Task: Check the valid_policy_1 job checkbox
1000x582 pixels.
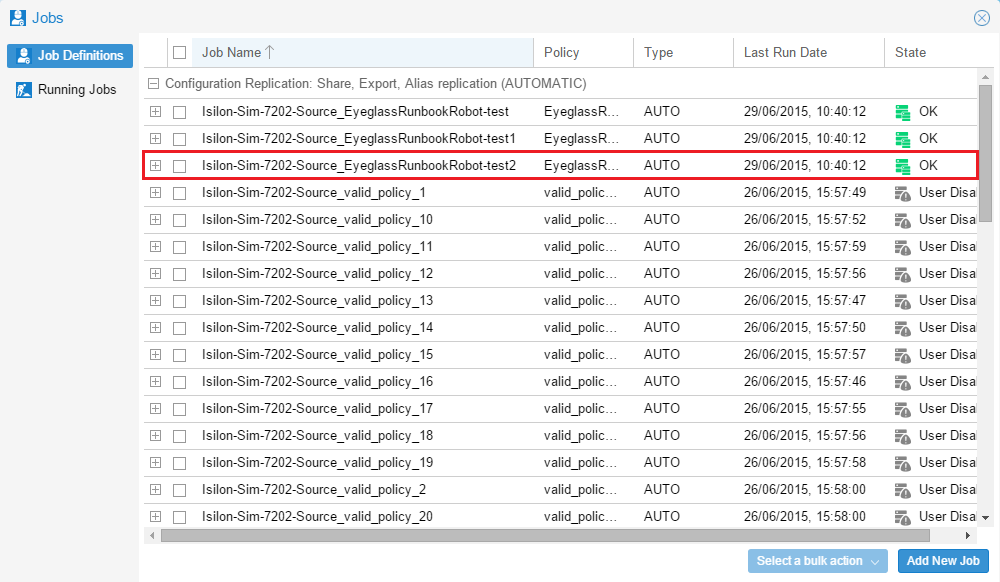Action: pos(180,193)
